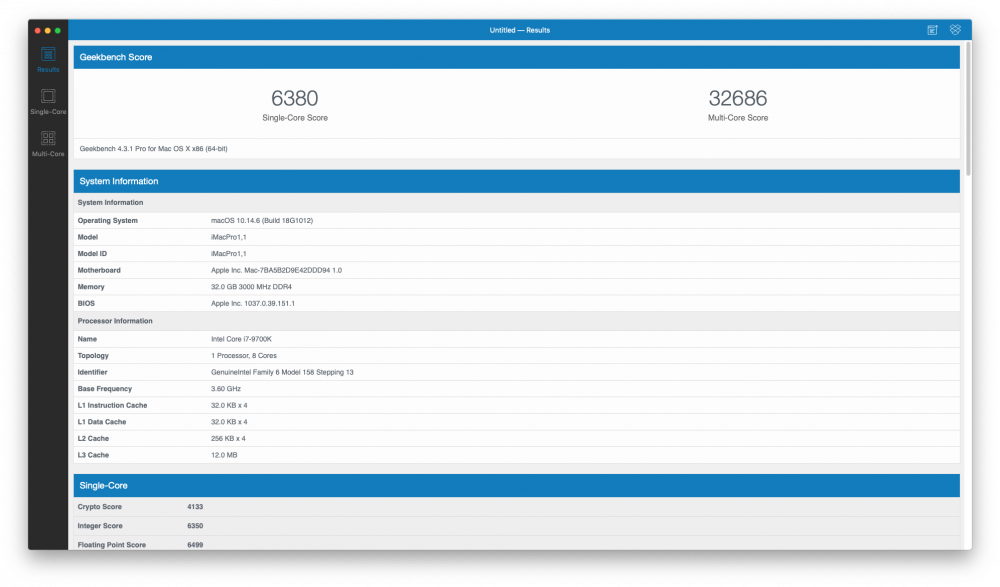Switch to Multi-Core sidebar view
The width and height of the screenshot is (1000, 587).
tap(48, 144)
